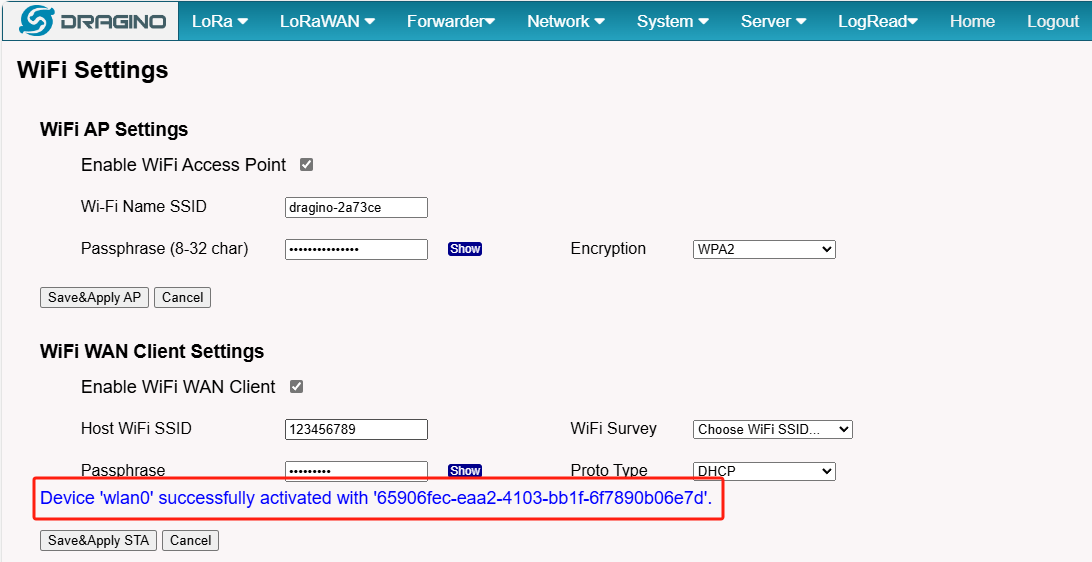Go to the Home page
Screen dimensions: 1092x562
click(972, 22)
